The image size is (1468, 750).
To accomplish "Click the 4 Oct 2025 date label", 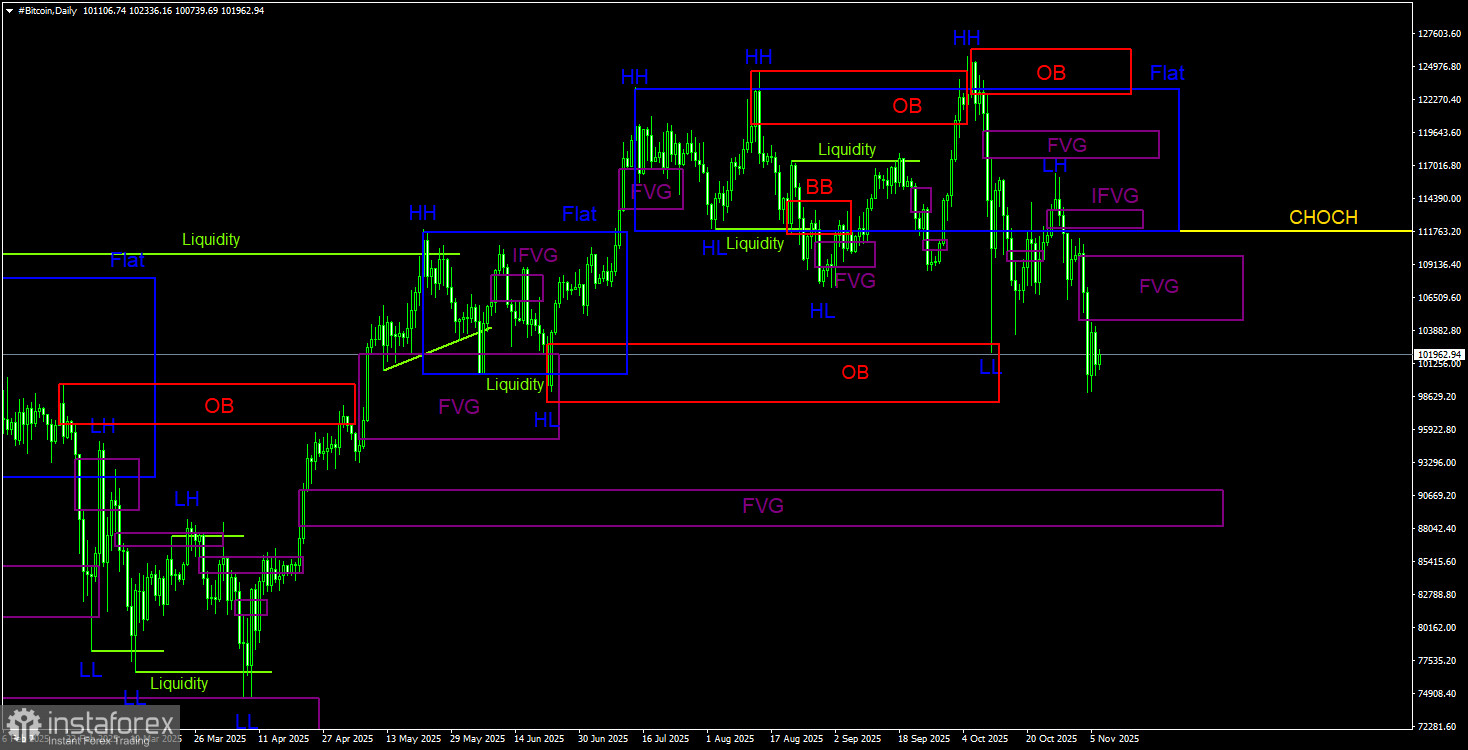I will (x=986, y=739).
